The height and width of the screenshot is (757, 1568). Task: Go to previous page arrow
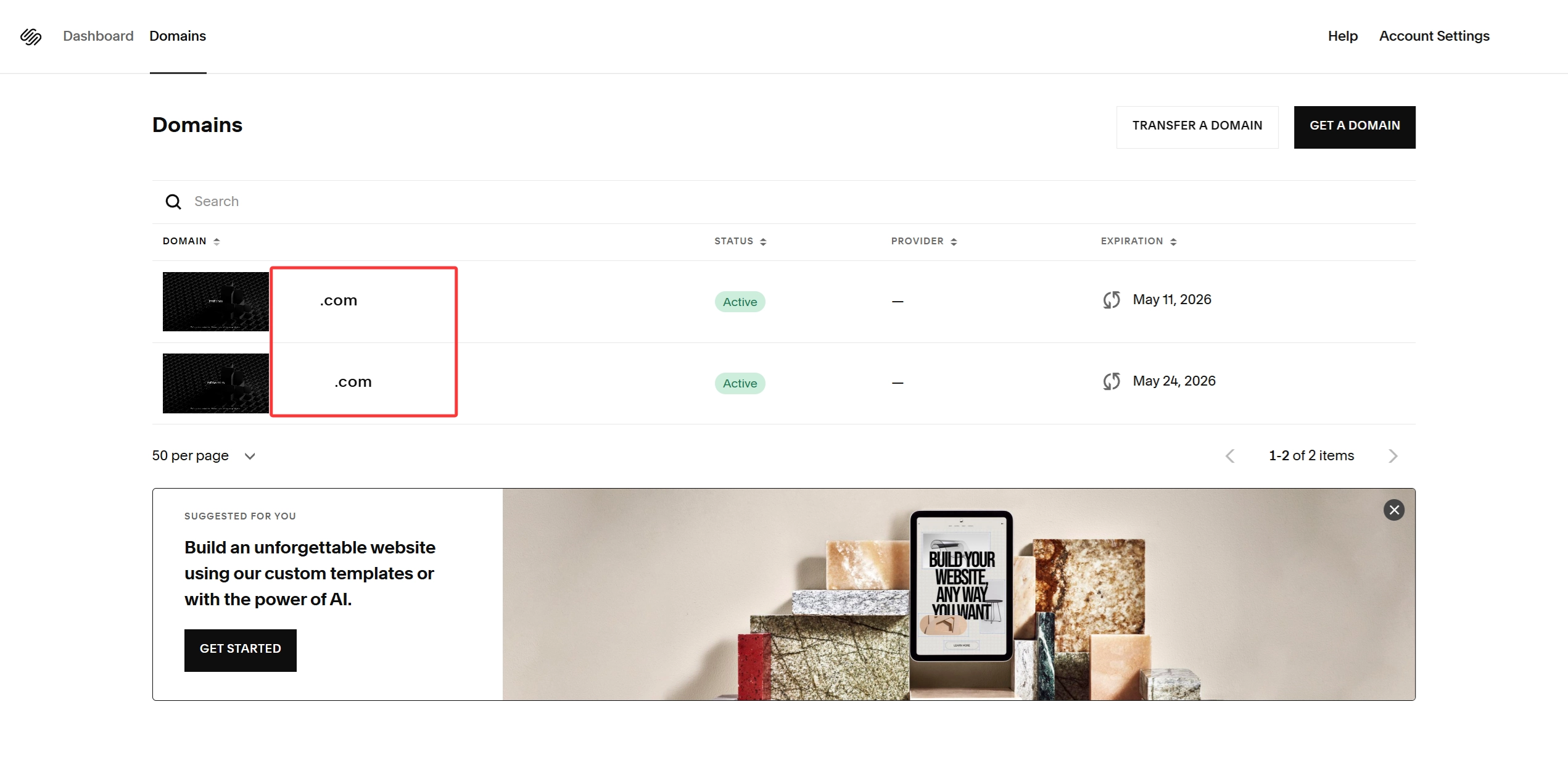click(x=1230, y=456)
